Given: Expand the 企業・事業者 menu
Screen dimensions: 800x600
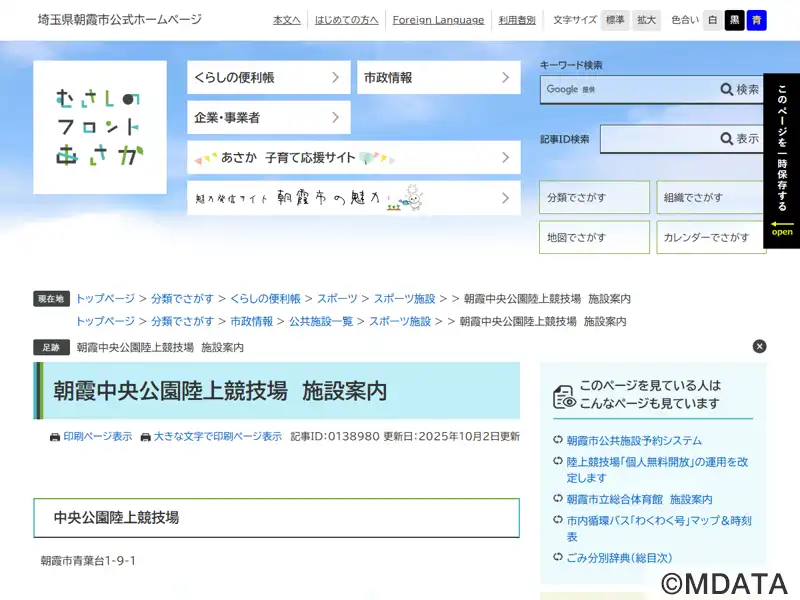Looking at the screenshot, I should coord(268,117).
